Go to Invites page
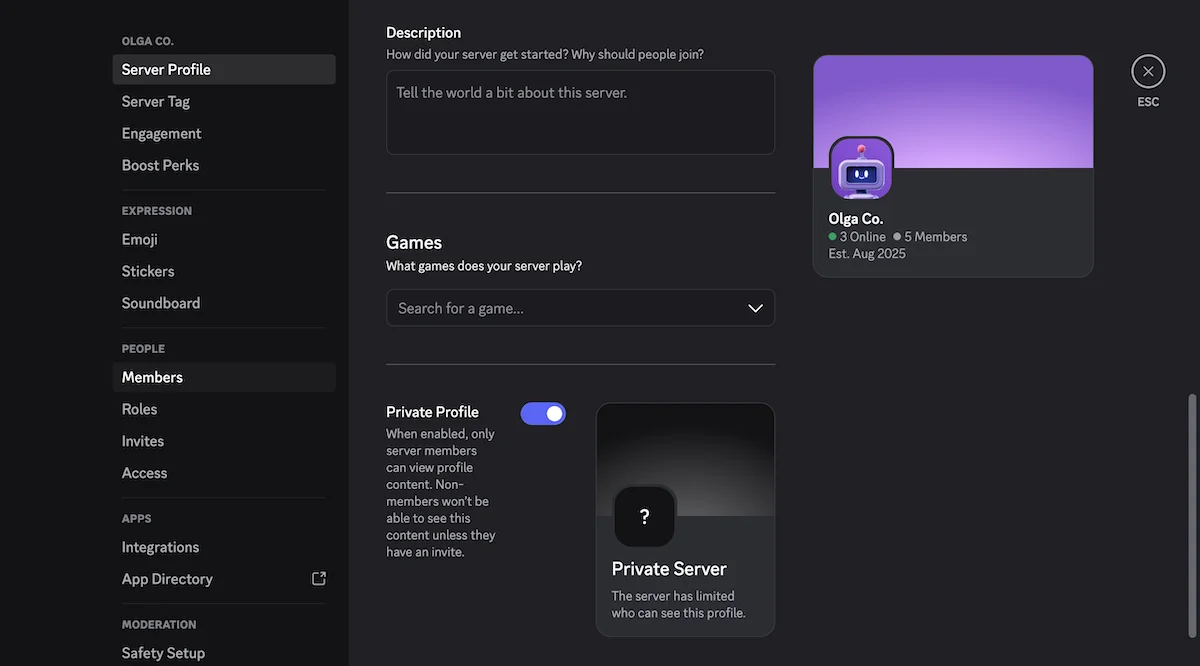The height and width of the screenshot is (666, 1200). point(224,441)
